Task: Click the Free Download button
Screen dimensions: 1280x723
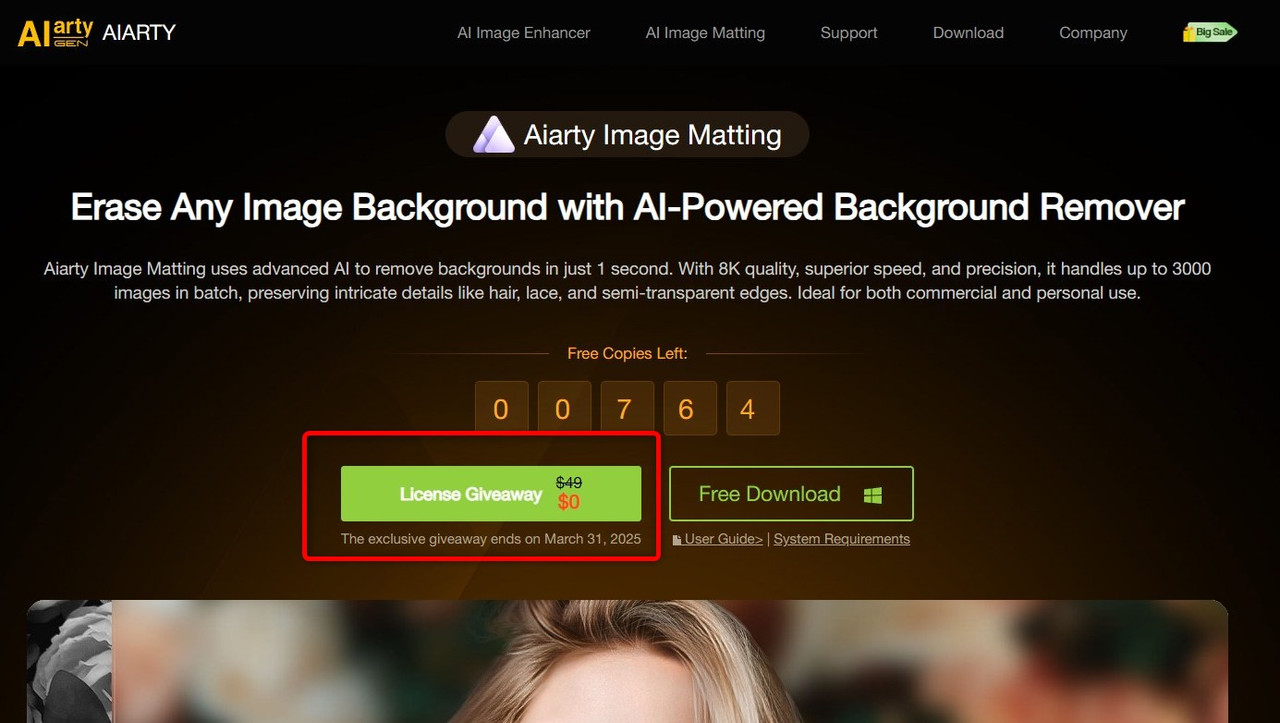Action: [791, 494]
